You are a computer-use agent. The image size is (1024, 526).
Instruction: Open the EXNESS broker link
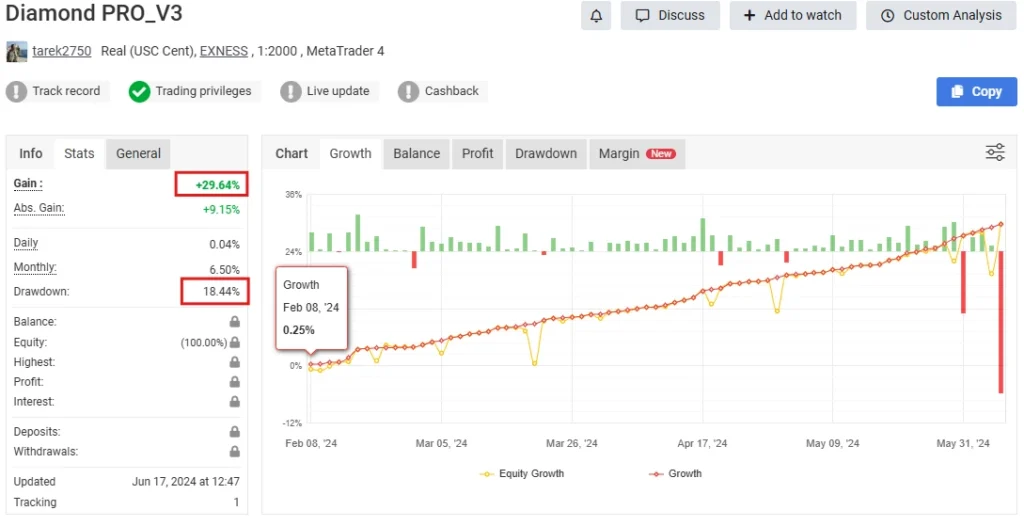pyautogui.click(x=225, y=51)
